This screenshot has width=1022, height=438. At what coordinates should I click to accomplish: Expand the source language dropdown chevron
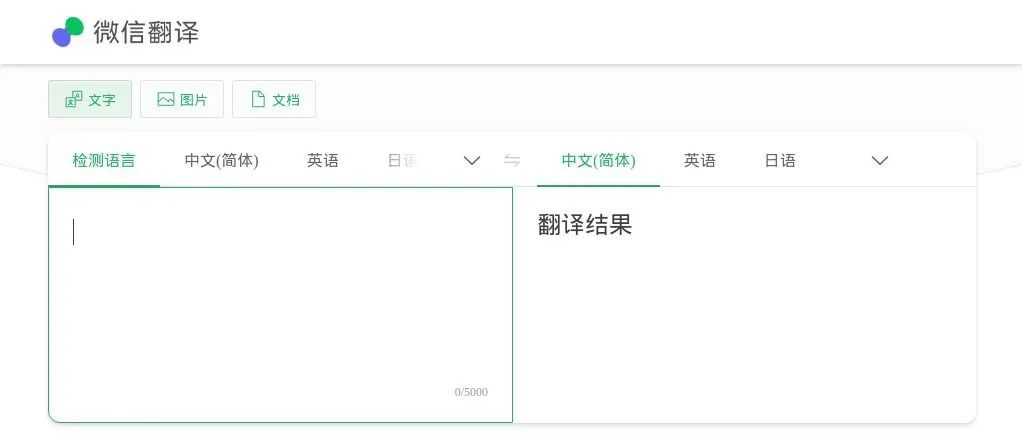click(471, 160)
